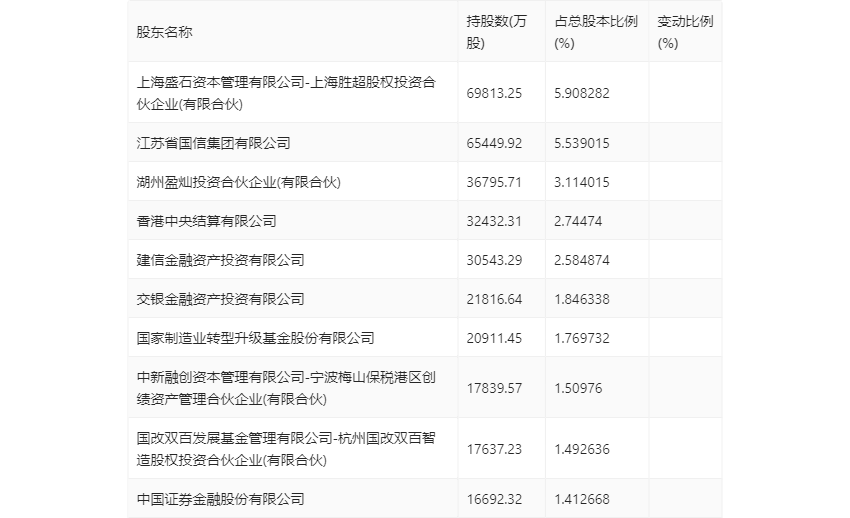Select the 持股数(万股) column header
This screenshot has height=518, width=850.
point(496,32)
